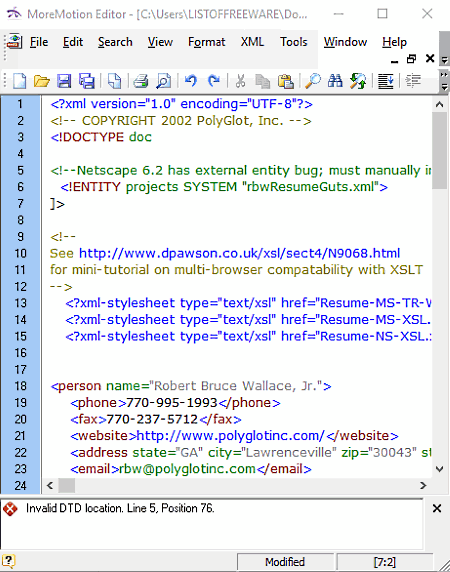Click the horizontal scrollbar right arrow

click(x=423, y=486)
